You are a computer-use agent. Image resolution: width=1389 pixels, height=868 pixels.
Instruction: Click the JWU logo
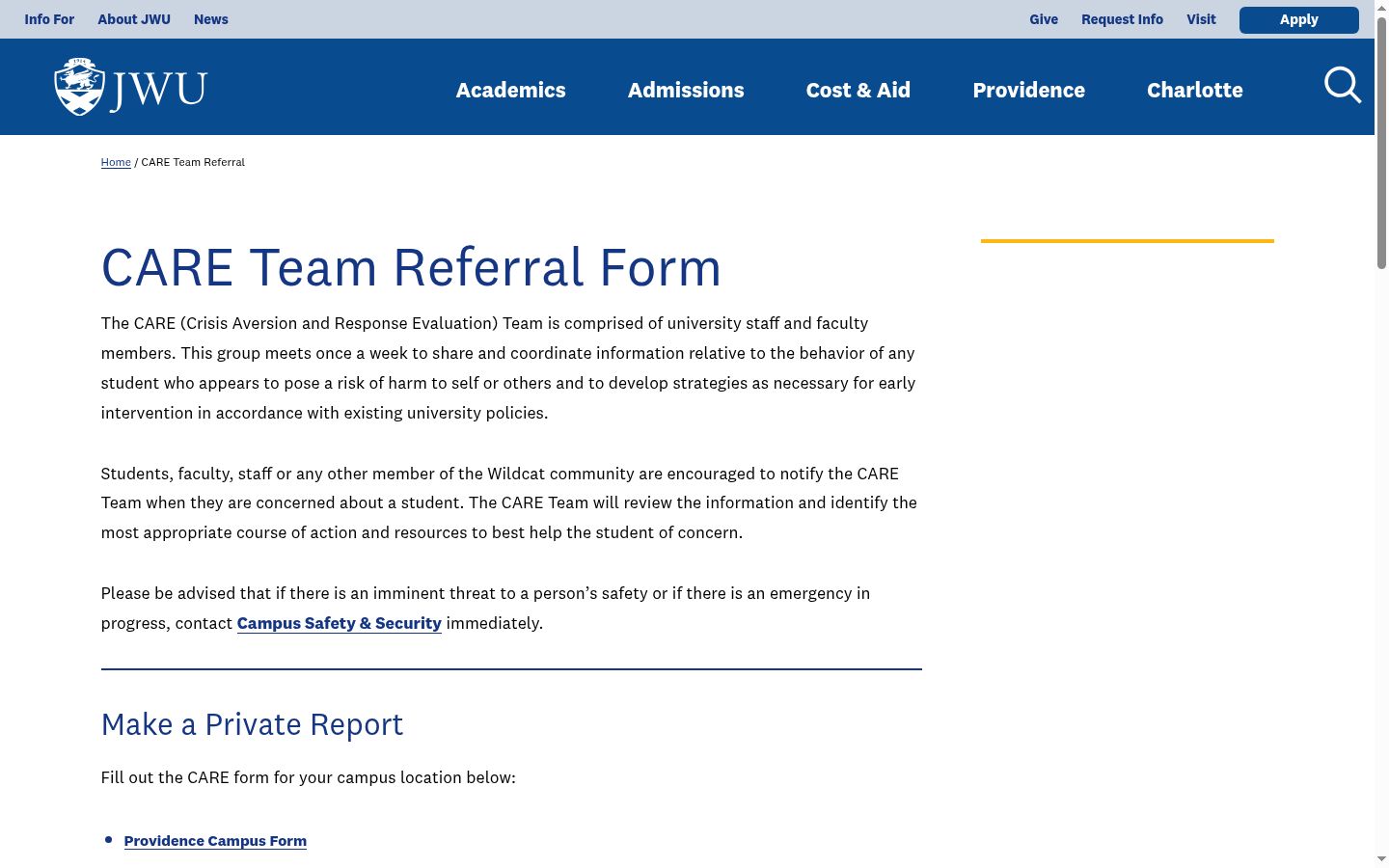click(x=130, y=87)
